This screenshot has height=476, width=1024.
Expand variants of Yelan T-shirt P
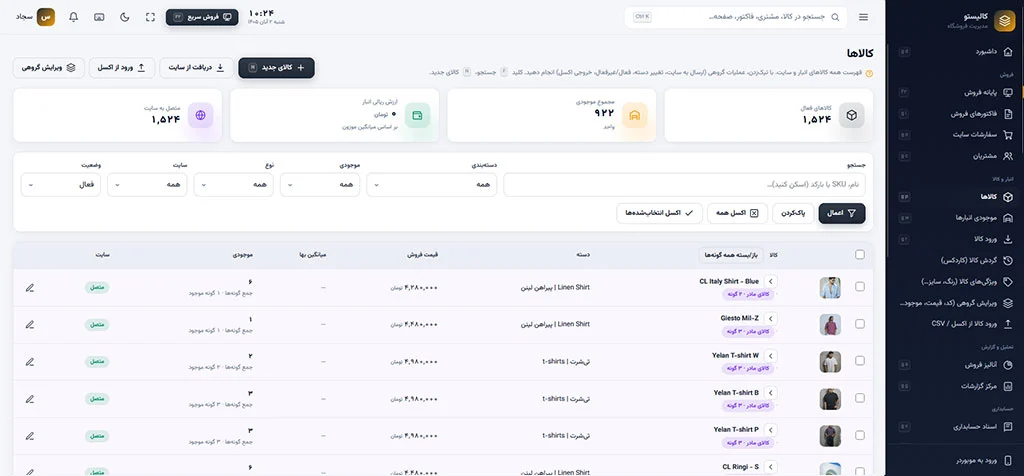pyautogui.click(x=771, y=430)
